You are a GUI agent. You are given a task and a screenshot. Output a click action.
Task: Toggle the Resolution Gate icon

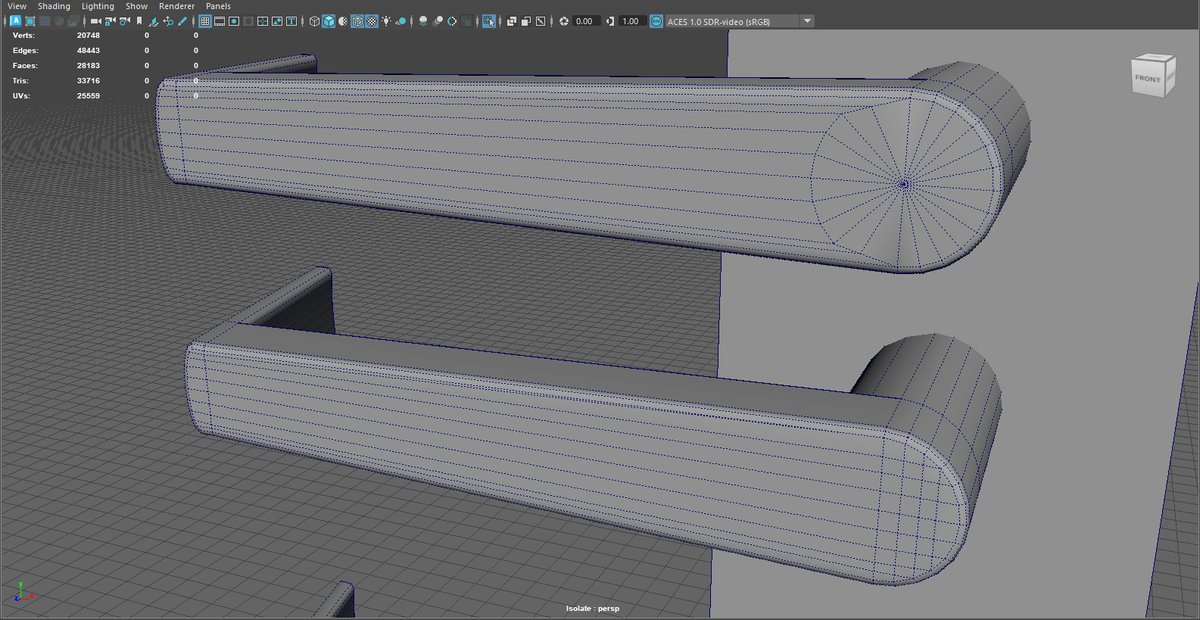[234, 21]
